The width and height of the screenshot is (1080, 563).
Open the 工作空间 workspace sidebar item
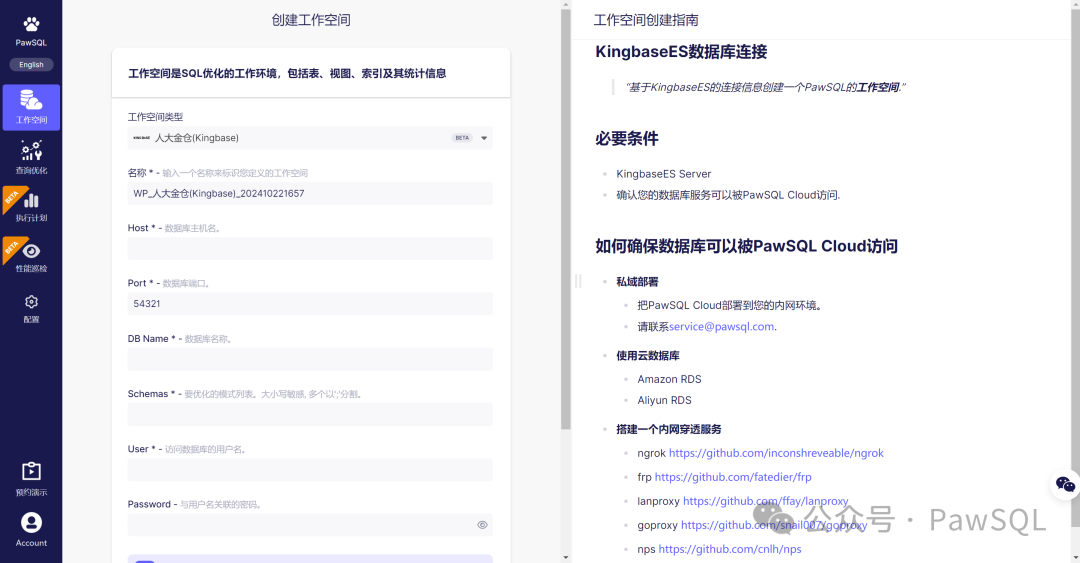pyautogui.click(x=31, y=107)
